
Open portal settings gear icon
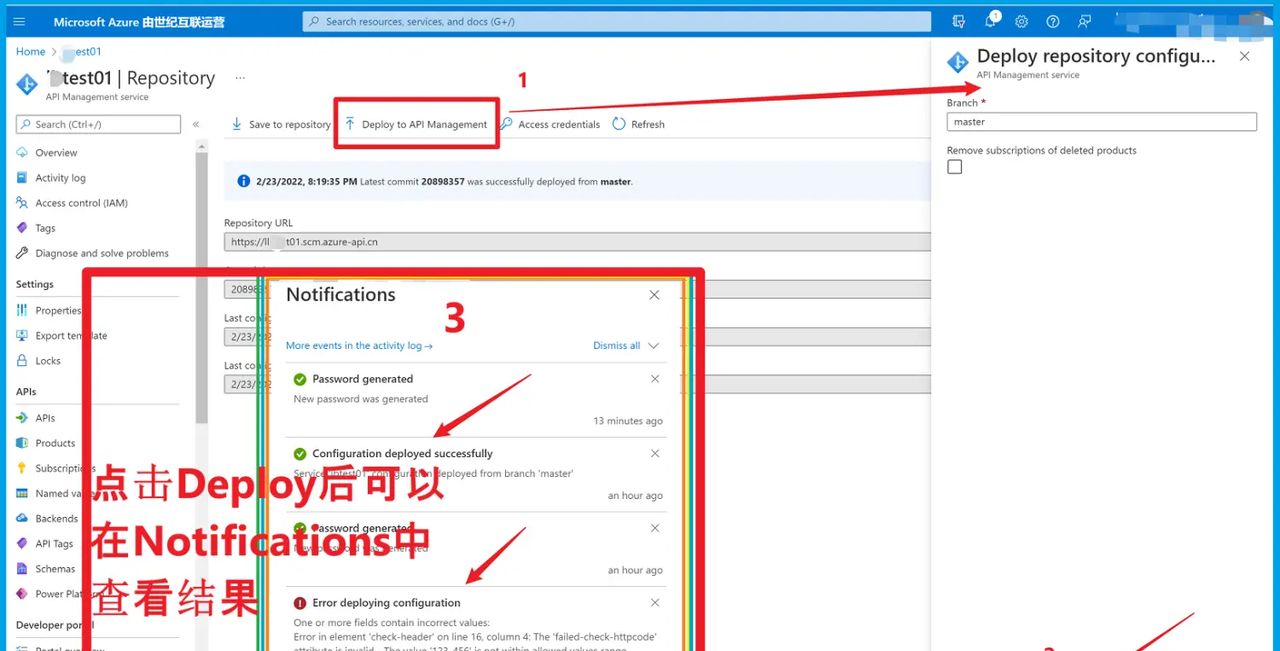tap(1021, 21)
